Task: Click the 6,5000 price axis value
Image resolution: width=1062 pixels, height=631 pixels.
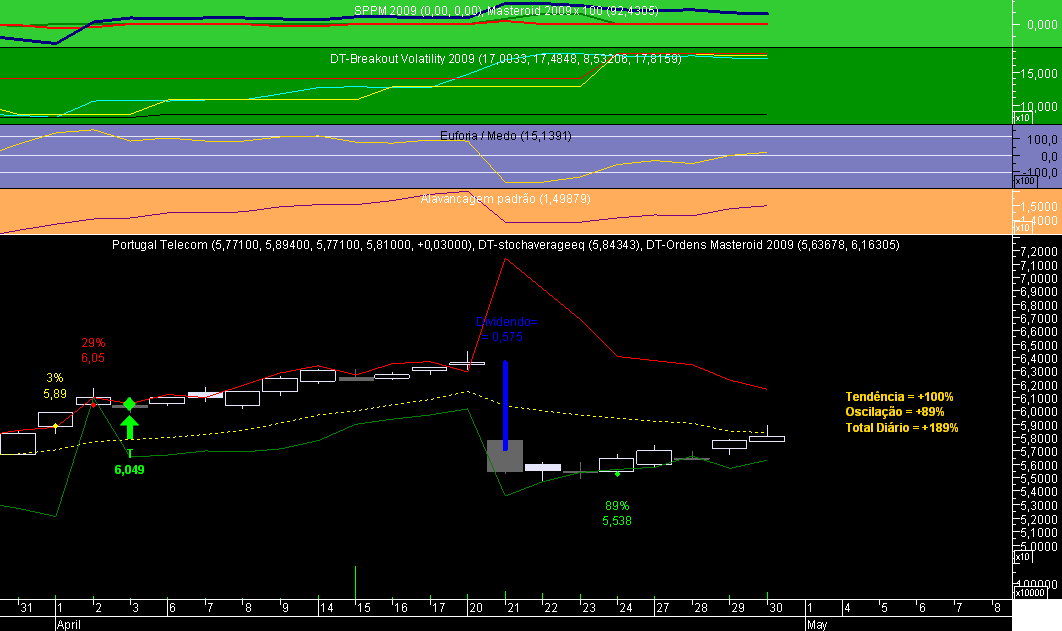Action: point(1038,345)
